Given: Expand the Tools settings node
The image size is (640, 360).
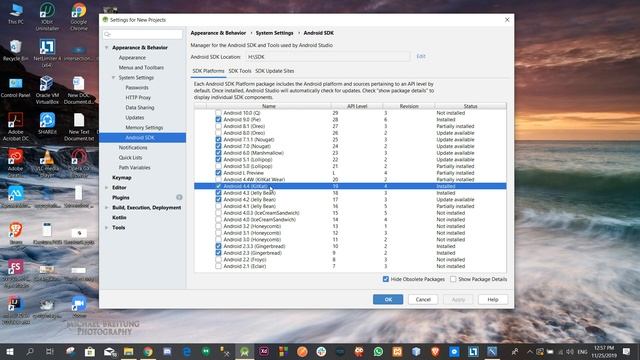Looking at the screenshot, I should click(x=107, y=228).
